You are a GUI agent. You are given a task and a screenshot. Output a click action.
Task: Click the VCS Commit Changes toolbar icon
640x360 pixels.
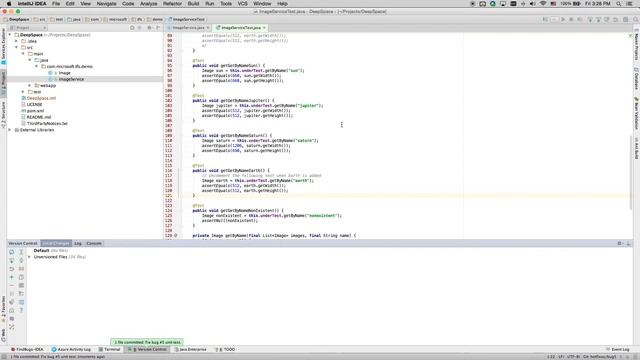(x=598, y=19)
